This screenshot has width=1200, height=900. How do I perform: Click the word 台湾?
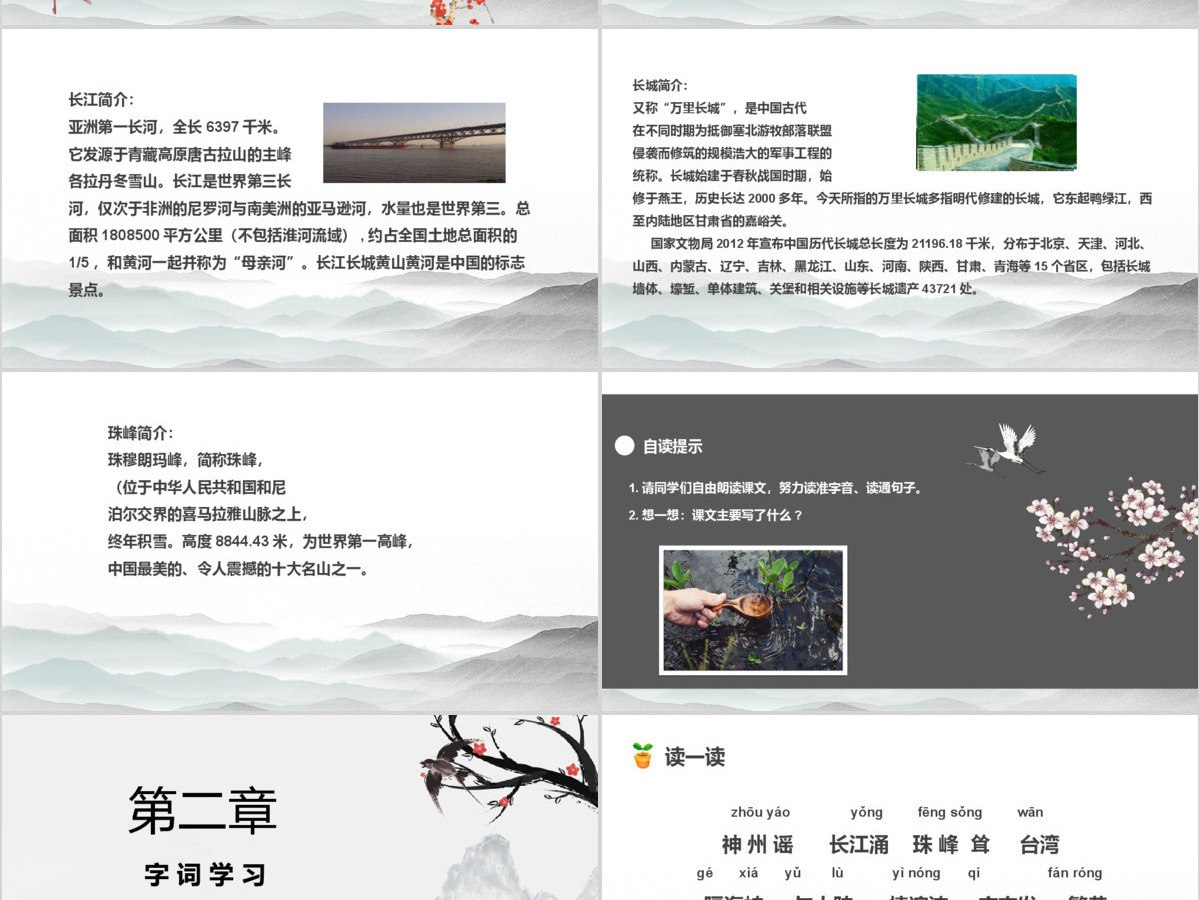coord(1040,844)
